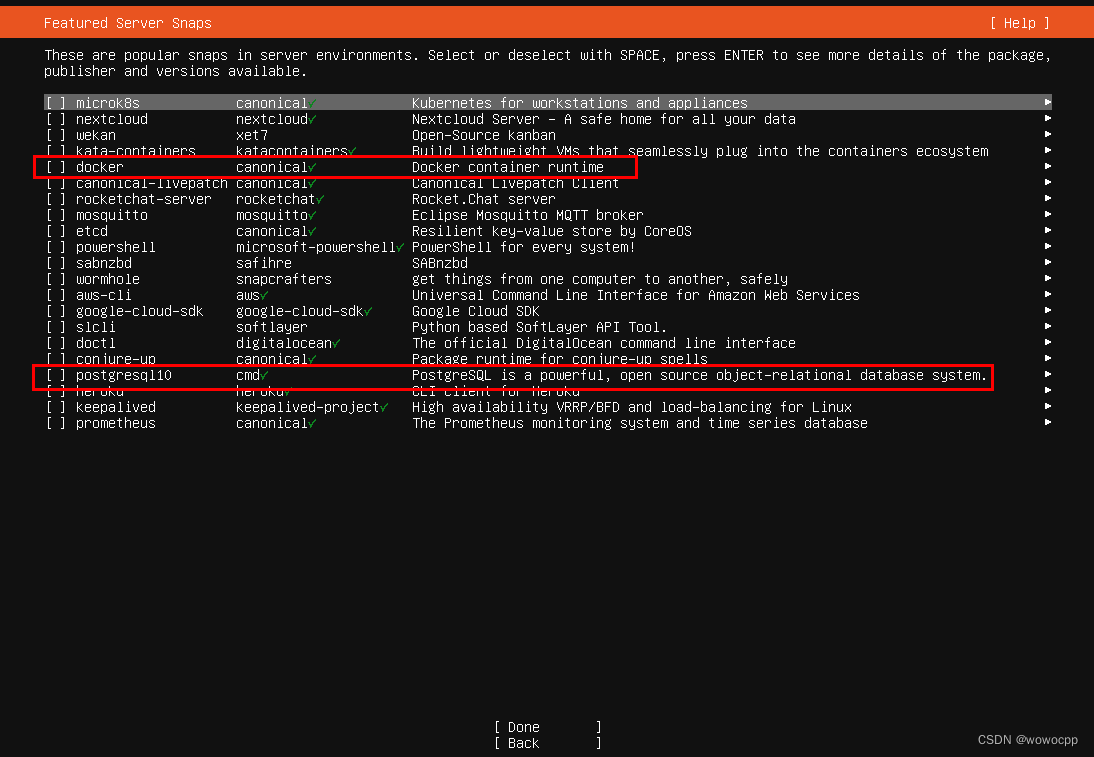Screen dimensions: 1094x757
Task: Expand details arrow for sabnzbd row
Action: click(1047, 263)
